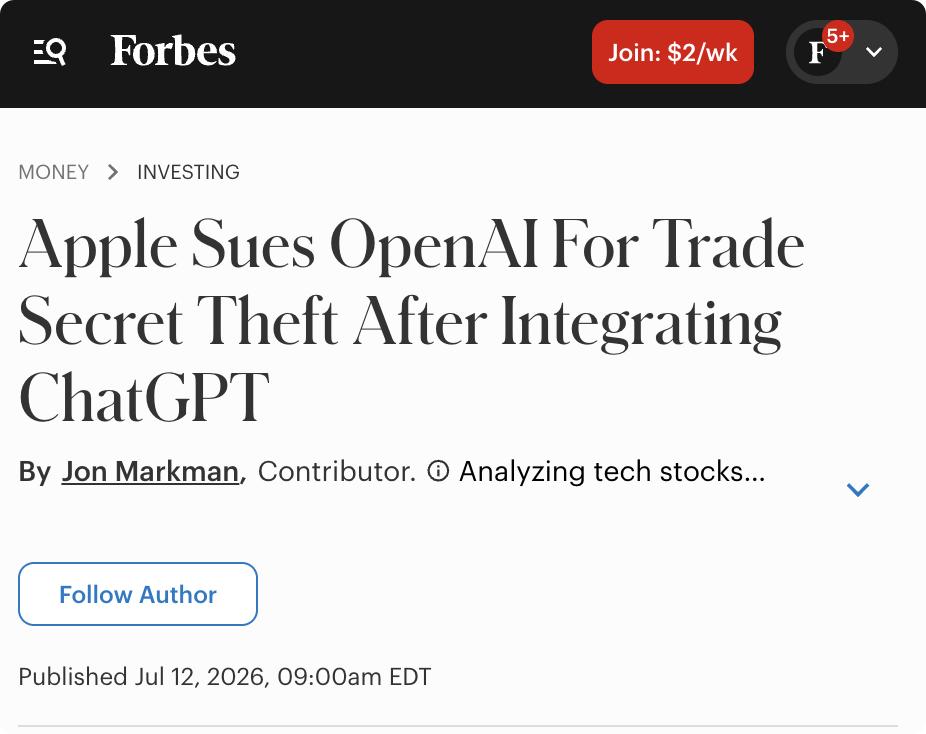This screenshot has width=926, height=734.
Task: Open the Forbes account F avatar
Action: click(x=818, y=53)
